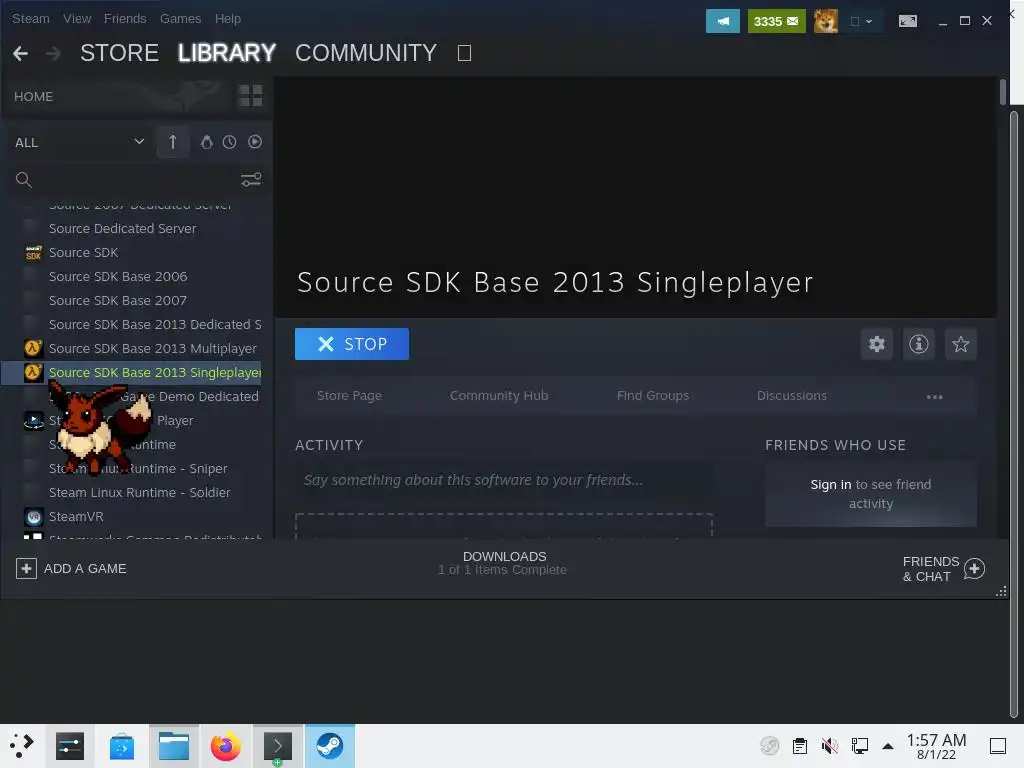This screenshot has width=1024, height=768.
Task: Toggle the ready-to-play filter icon
Action: click(x=255, y=142)
